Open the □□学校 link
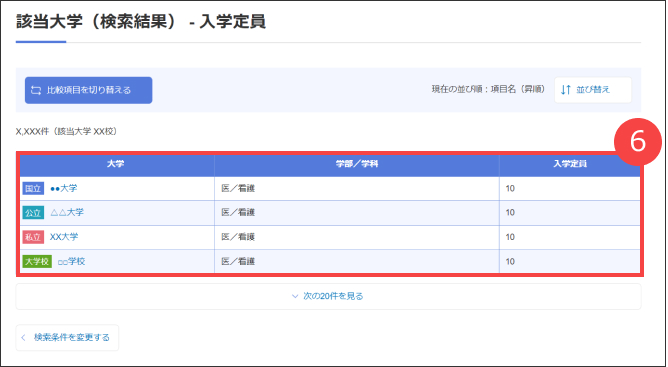 point(71,261)
